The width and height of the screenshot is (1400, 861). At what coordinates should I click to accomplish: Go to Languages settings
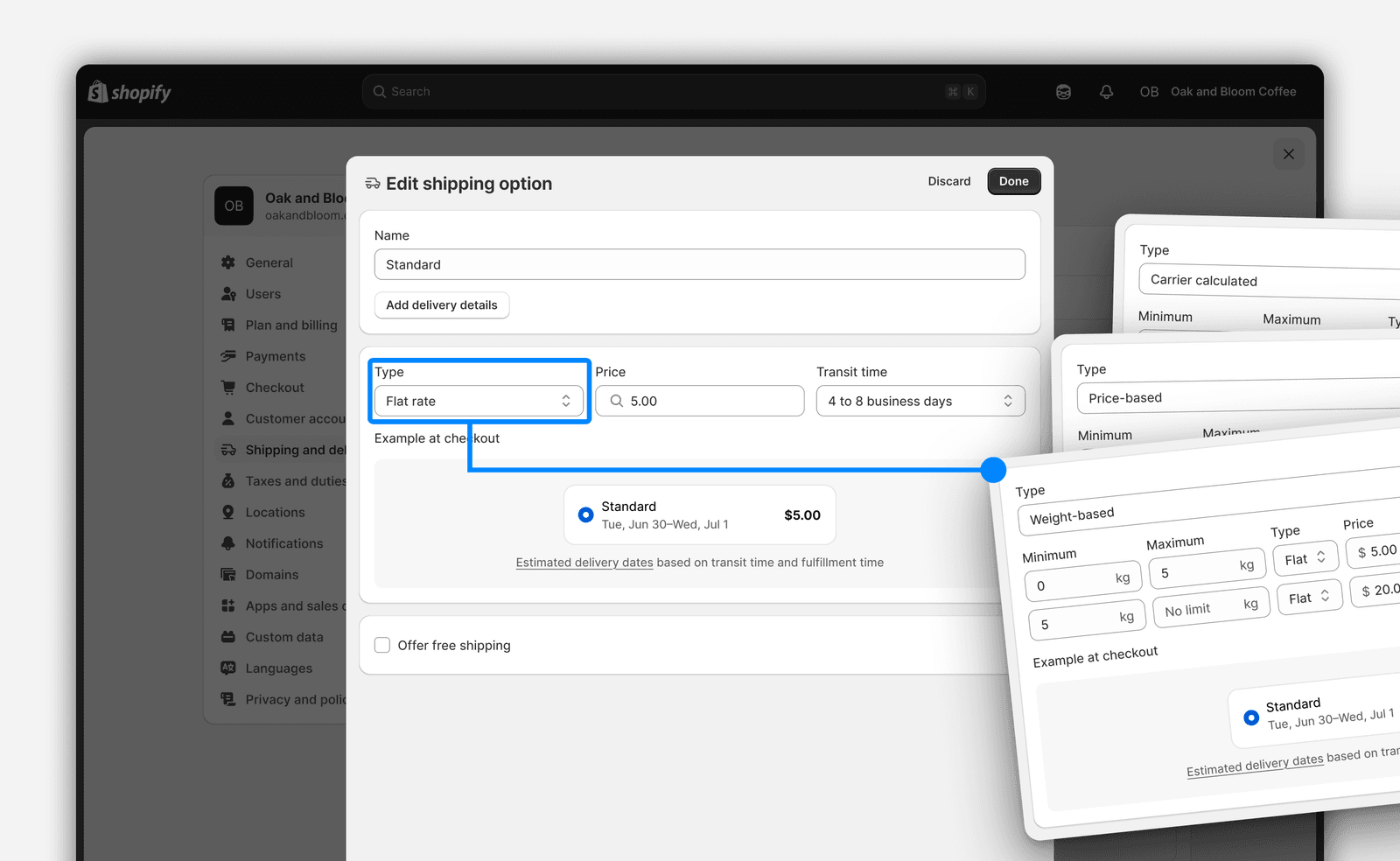(279, 668)
